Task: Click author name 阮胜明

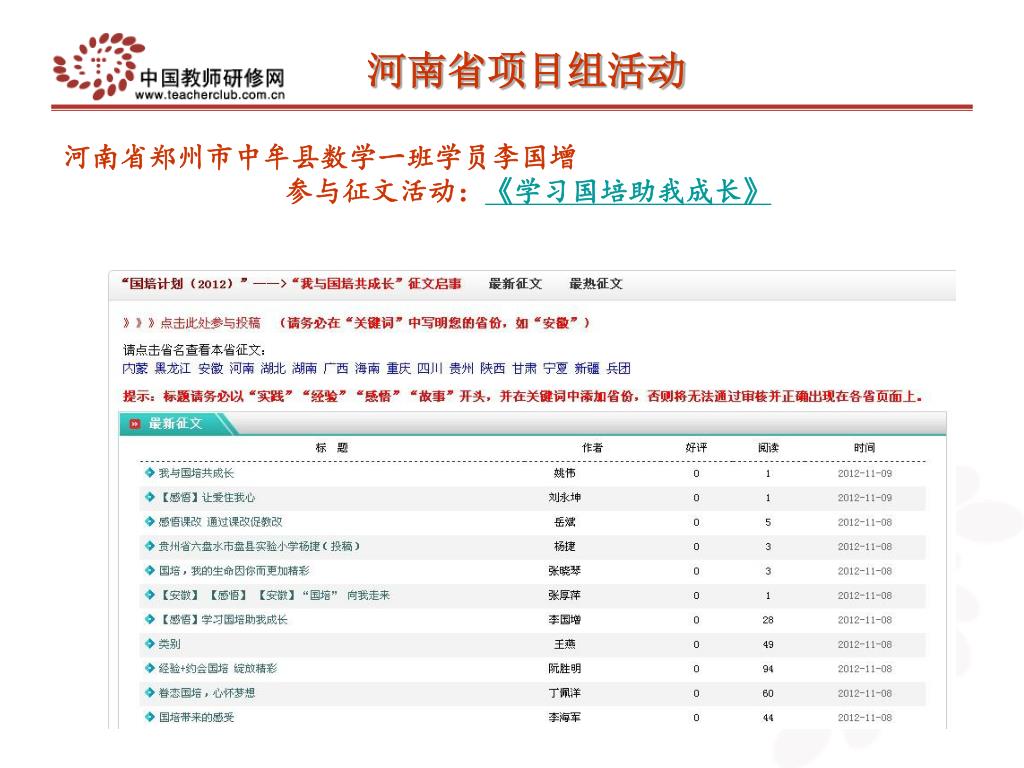Action: [x=565, y=669]
